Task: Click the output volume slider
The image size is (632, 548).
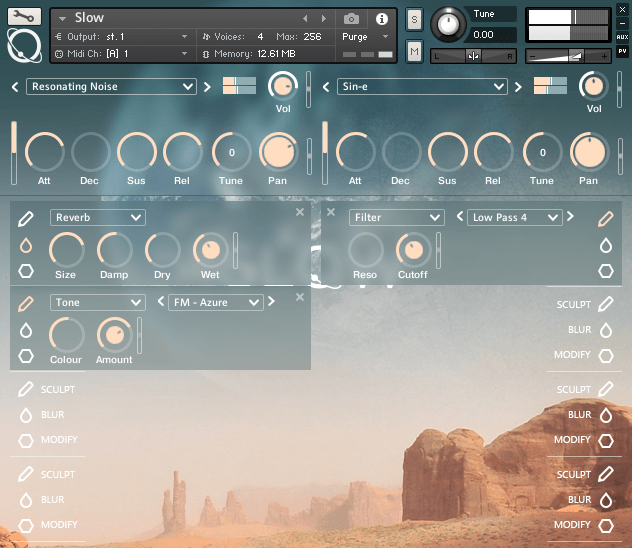Action: [568, 56]
